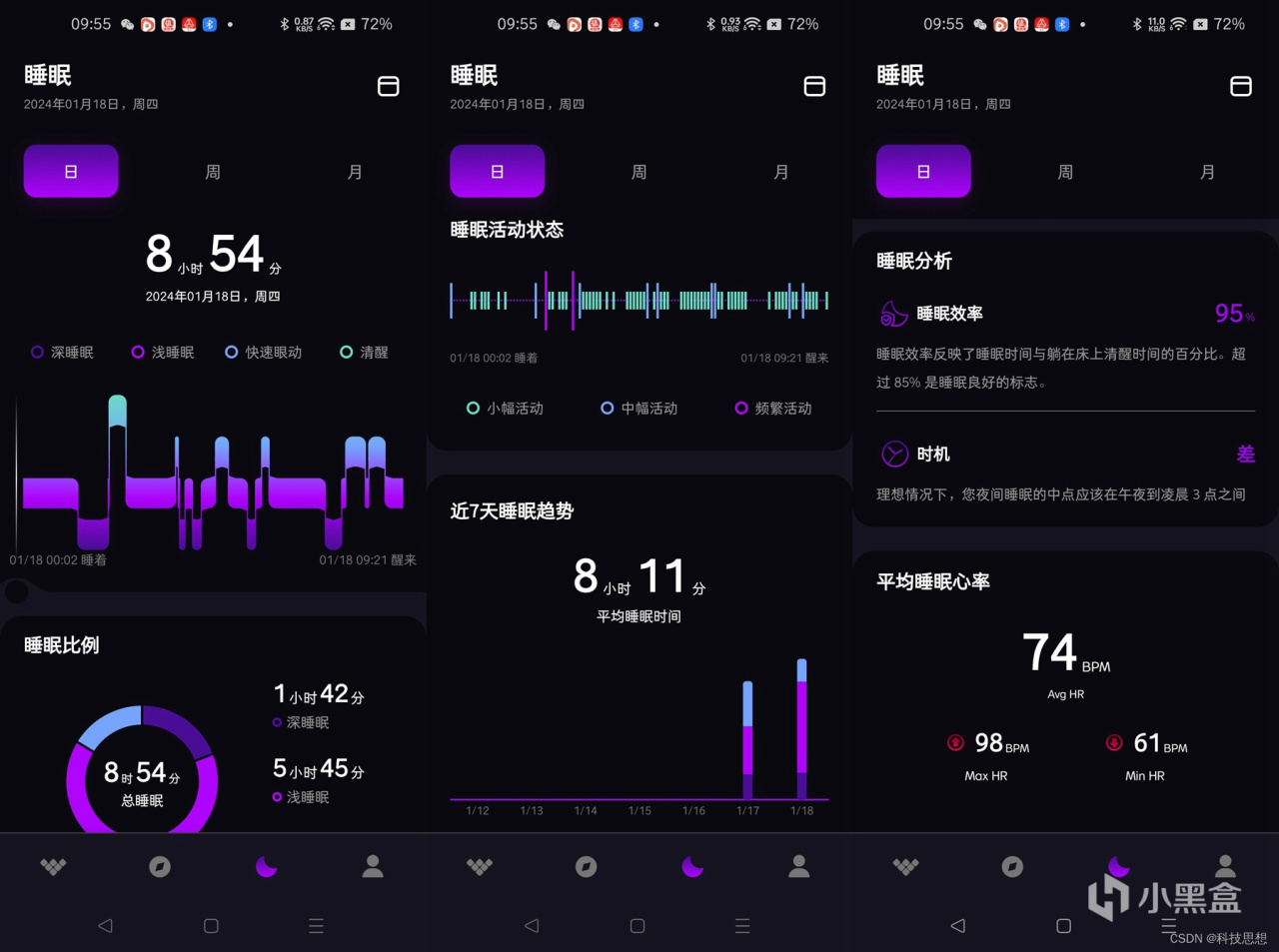Tap the home logo icon in the right screen's bottom bar
This screenshot has height=952, width=1279.
[x=906, y=866]
